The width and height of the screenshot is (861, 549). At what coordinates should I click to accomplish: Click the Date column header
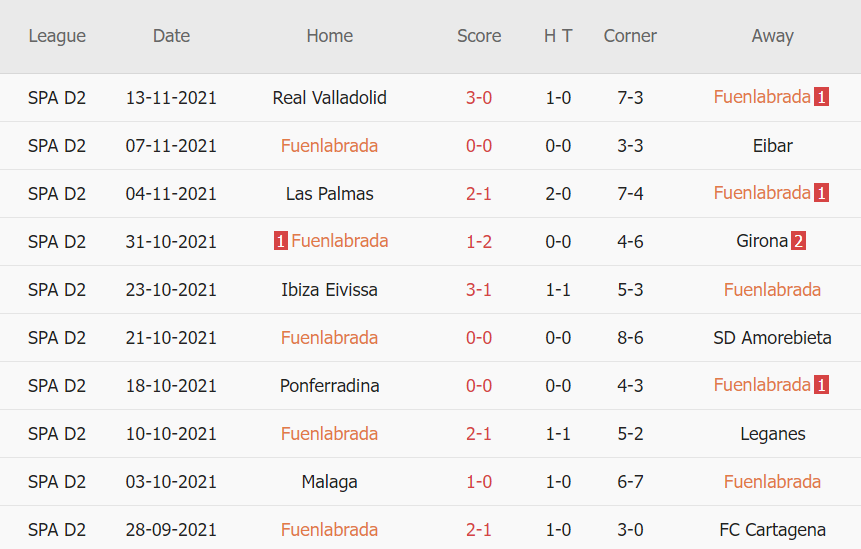coord(171,36)
